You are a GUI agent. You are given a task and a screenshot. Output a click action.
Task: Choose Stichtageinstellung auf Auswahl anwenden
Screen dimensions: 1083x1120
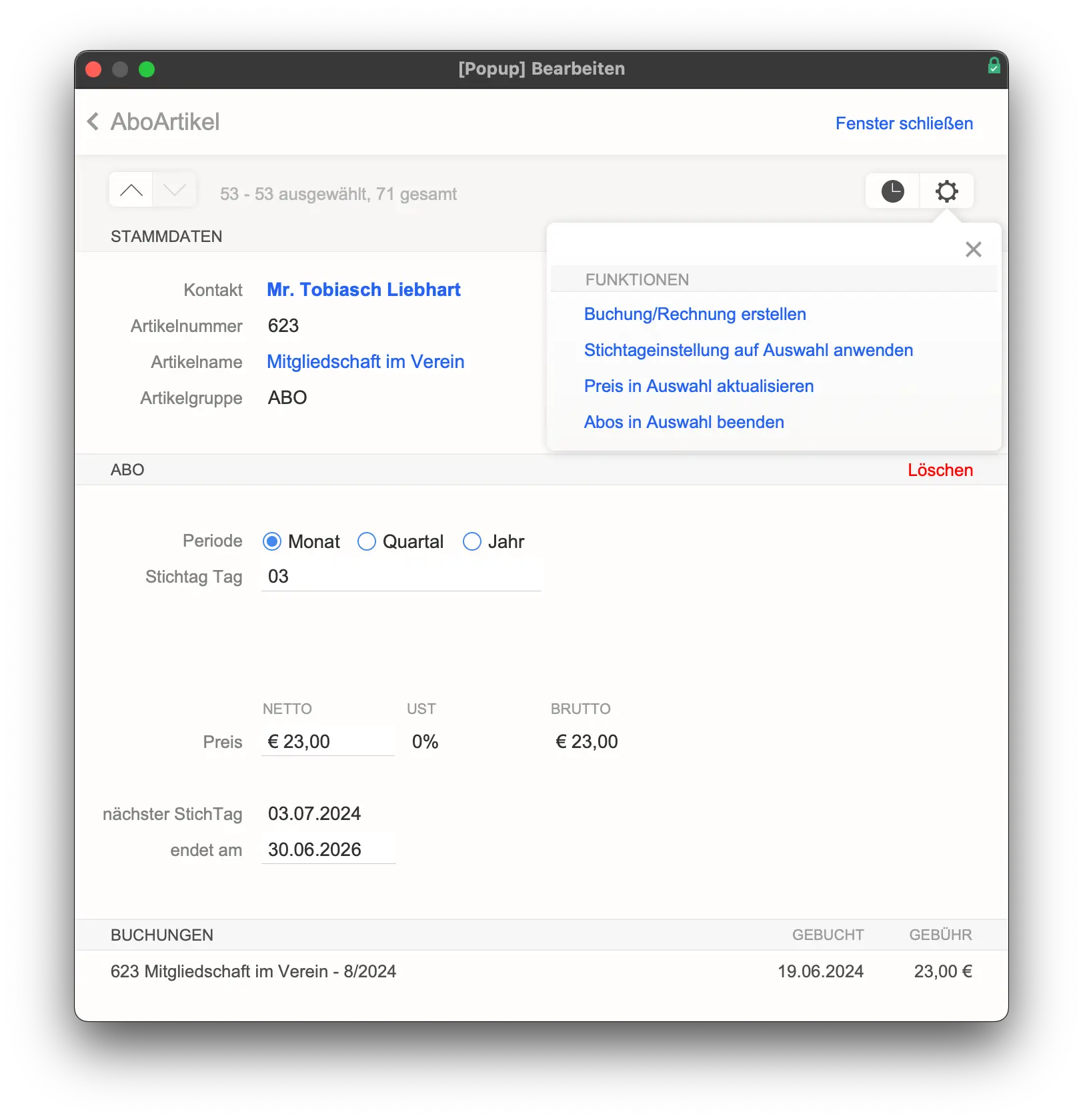748,350
